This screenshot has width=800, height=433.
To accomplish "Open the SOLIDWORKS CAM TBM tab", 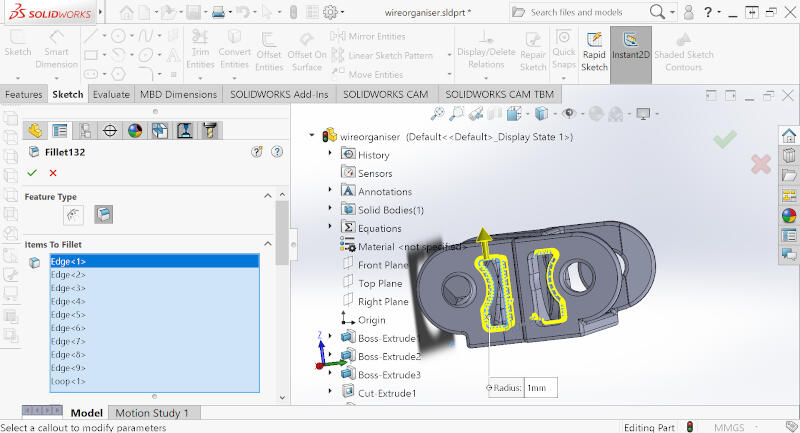I will [x=499, y=94].
